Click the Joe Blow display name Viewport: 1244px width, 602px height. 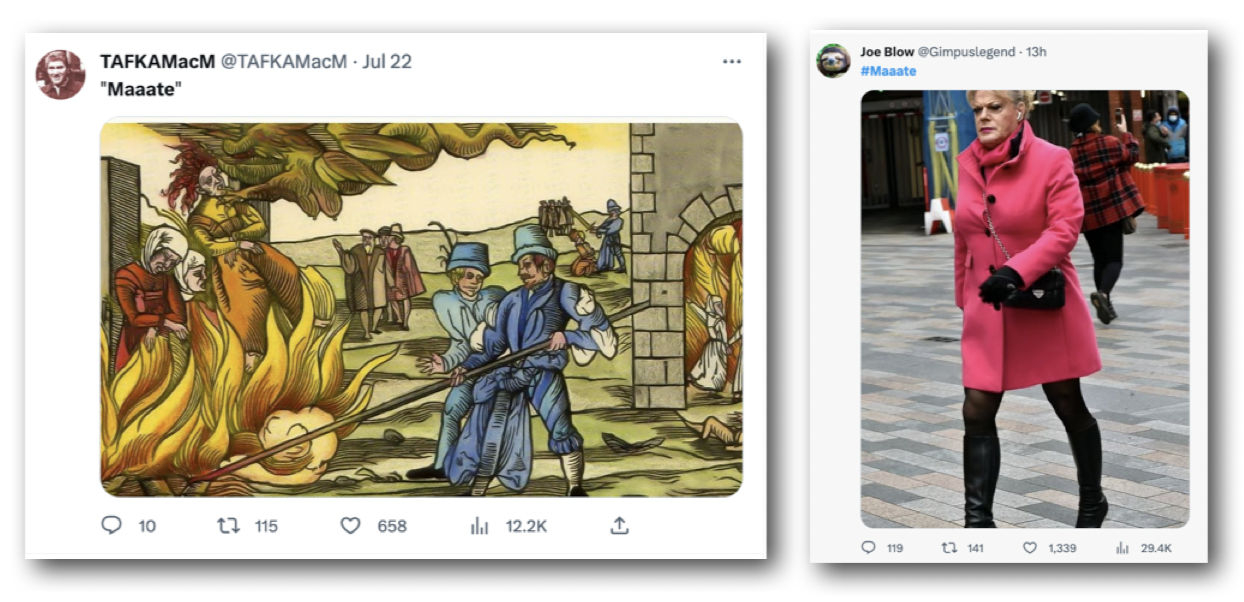[x=887, y=52]
